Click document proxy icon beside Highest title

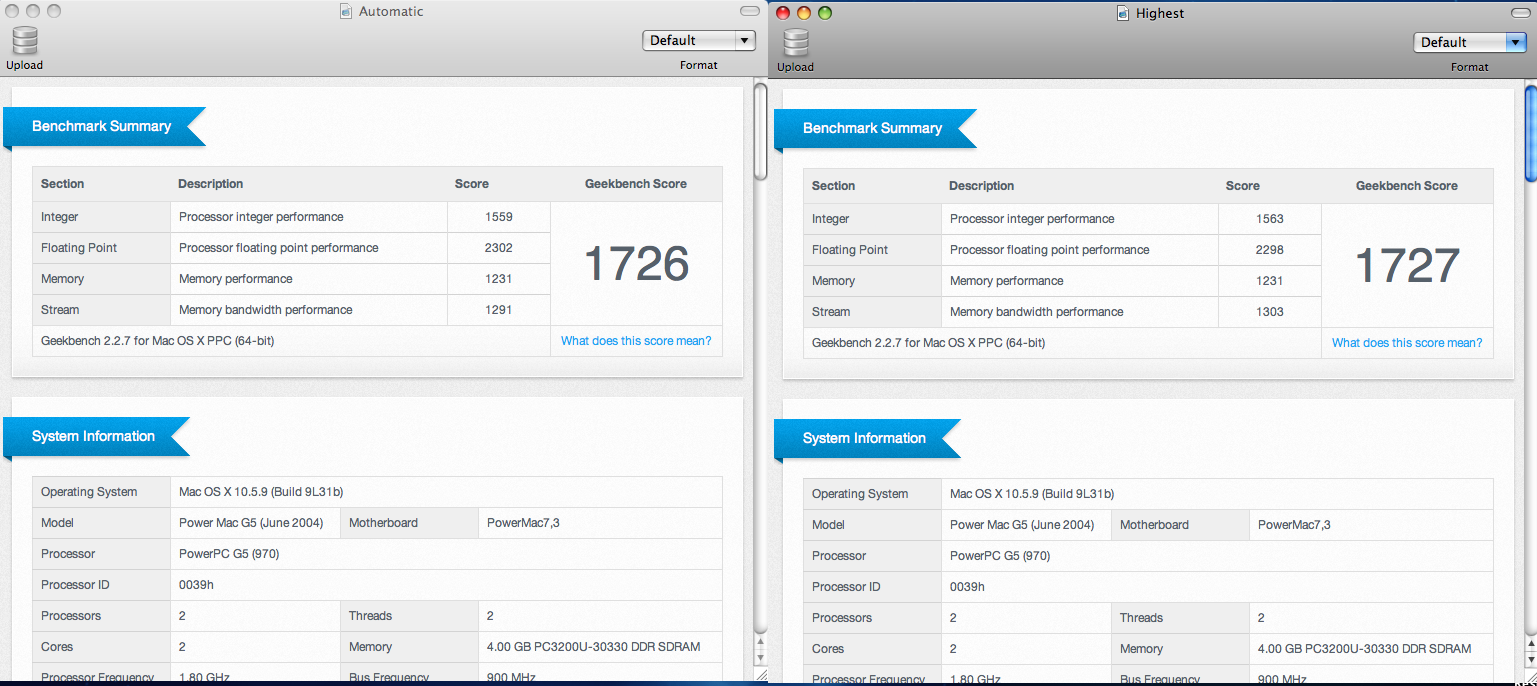1123,13
